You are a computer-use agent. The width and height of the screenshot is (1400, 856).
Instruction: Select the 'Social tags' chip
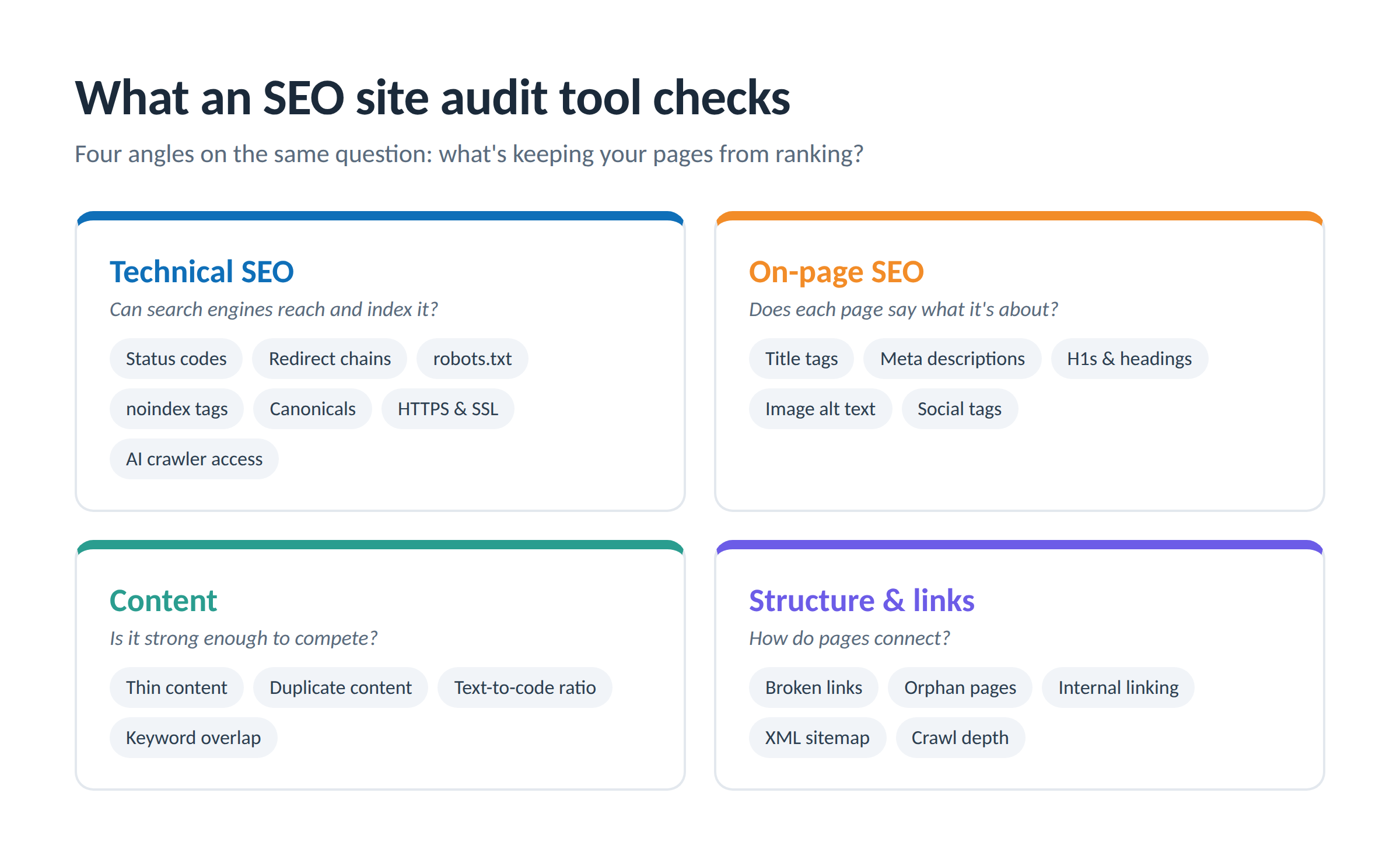(960, 409)
